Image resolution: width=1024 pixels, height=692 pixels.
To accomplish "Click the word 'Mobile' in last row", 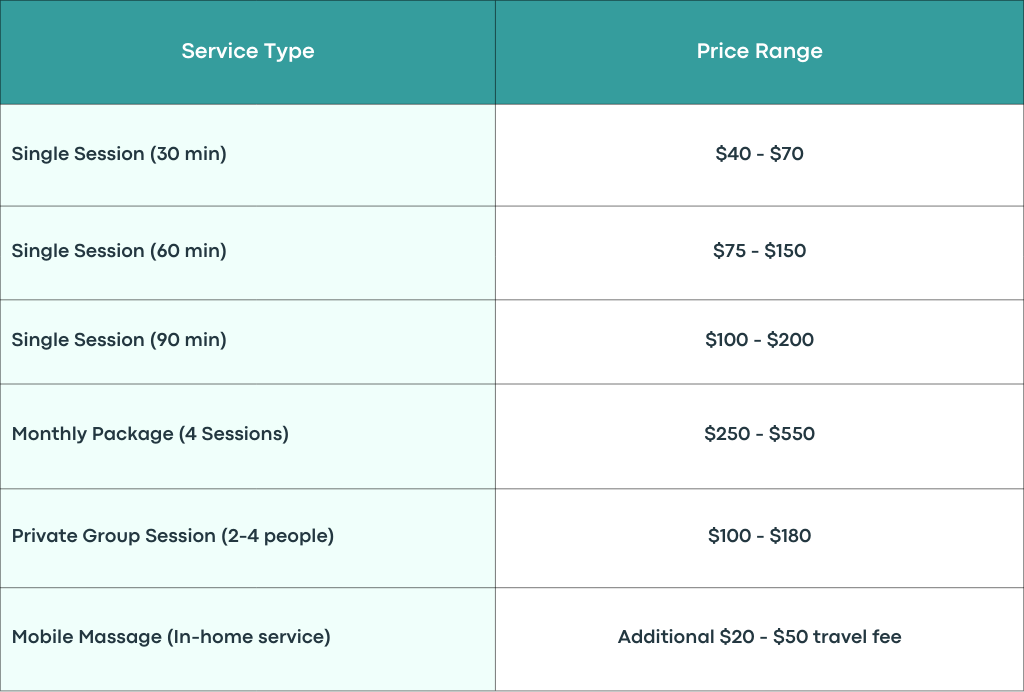I will click(39, 637).
